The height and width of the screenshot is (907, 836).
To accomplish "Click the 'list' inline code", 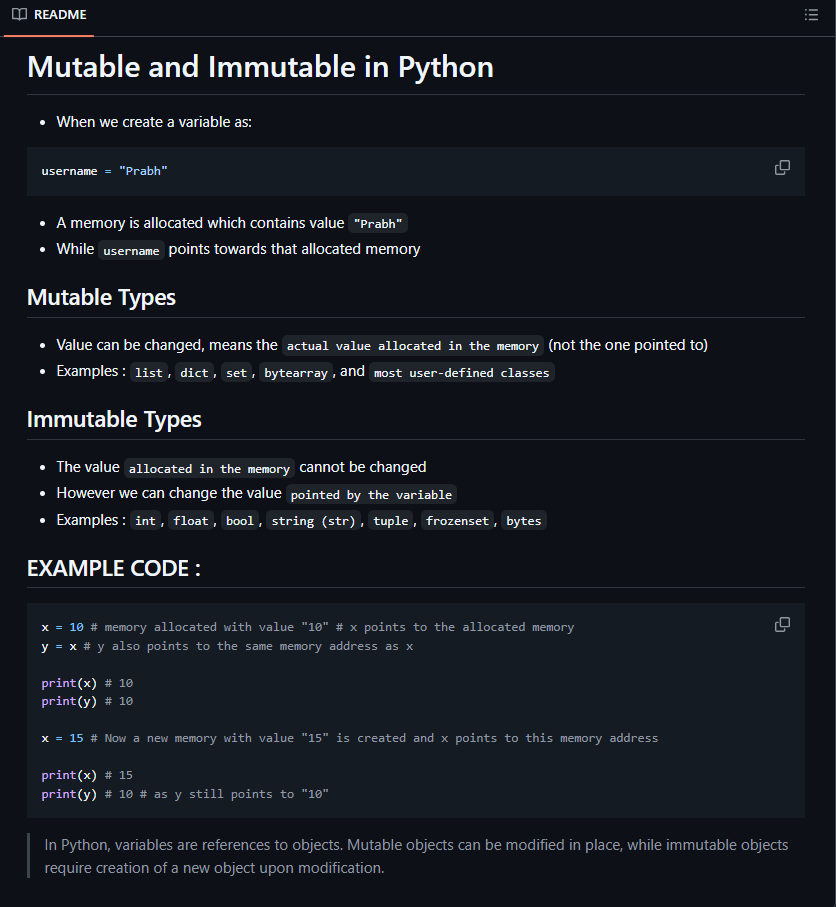I will tap(149, 373).
